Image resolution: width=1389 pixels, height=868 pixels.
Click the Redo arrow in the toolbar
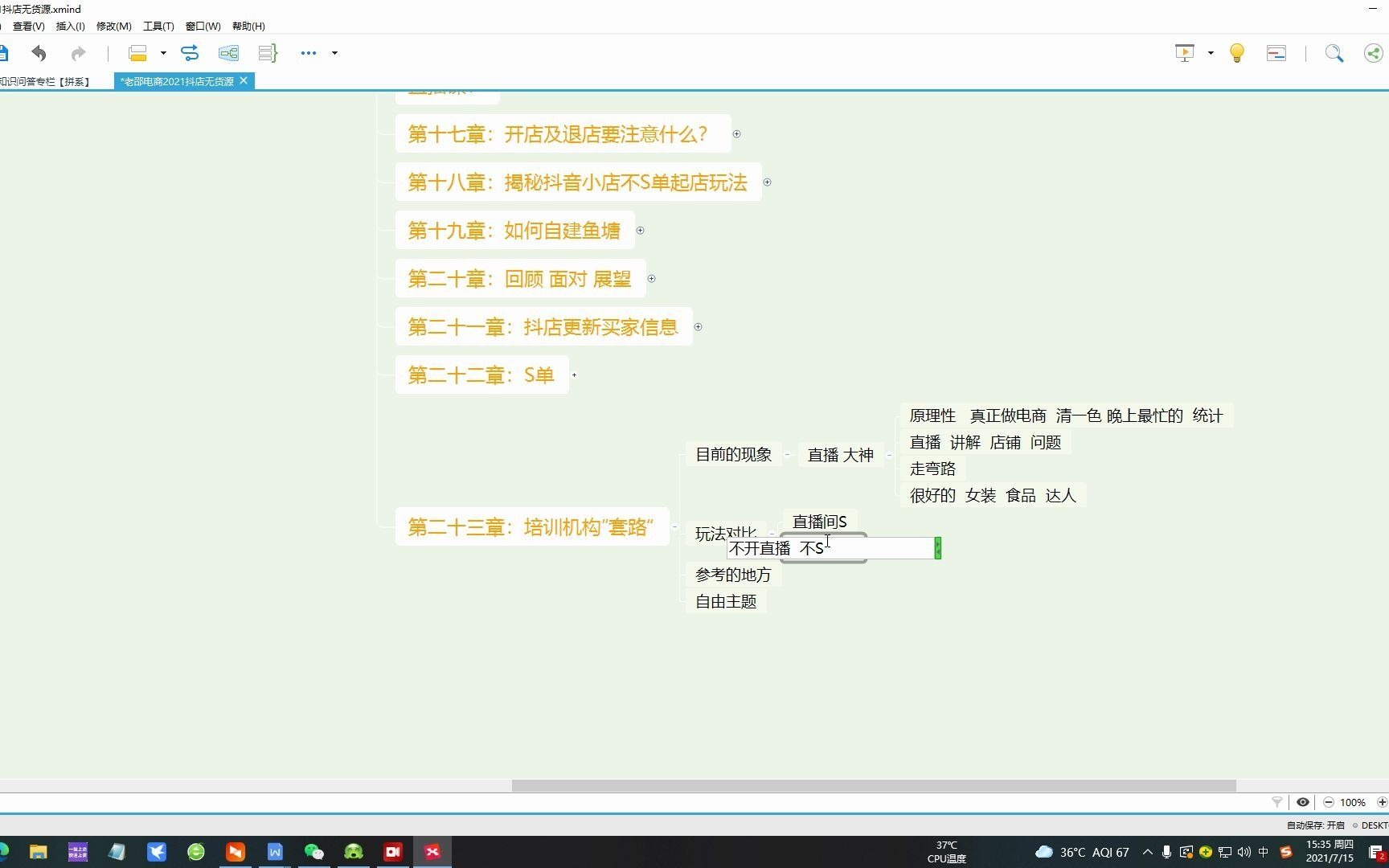[78, 53]
